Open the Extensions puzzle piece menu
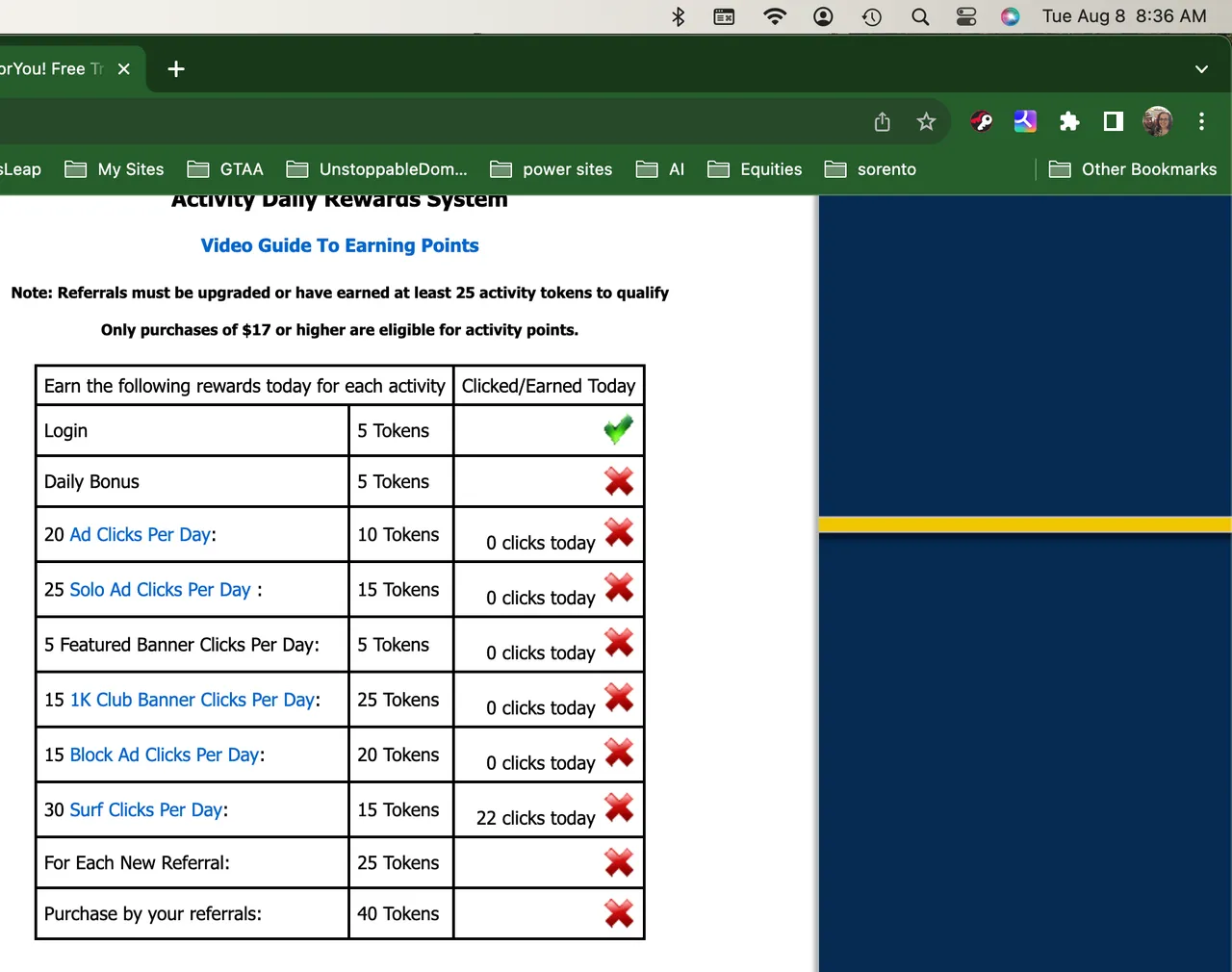The height and width of the screenshot is (972, 1232). [1069, 121]
